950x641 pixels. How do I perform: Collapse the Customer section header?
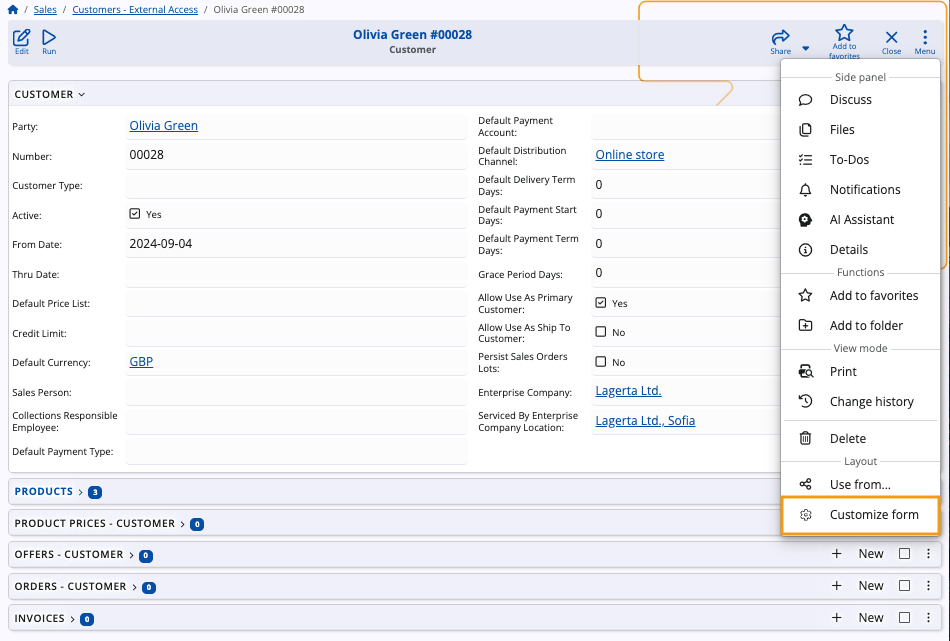pyautogui.click(x=50, y=95)
